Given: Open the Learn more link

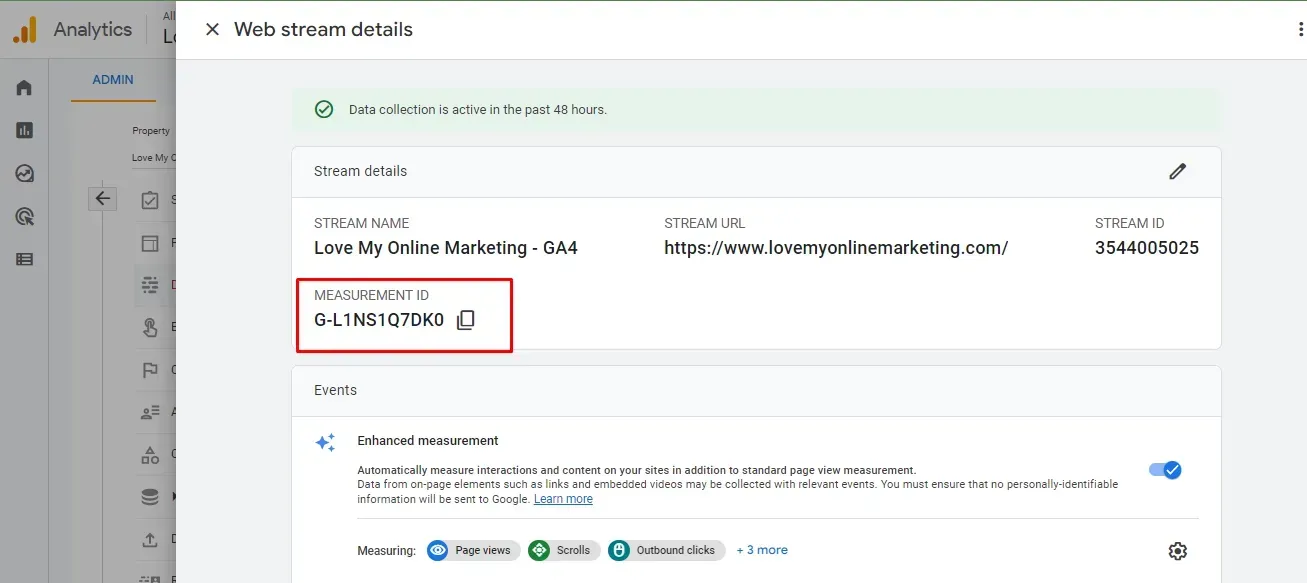Looking at the screenshot, I should click(563, 499).
